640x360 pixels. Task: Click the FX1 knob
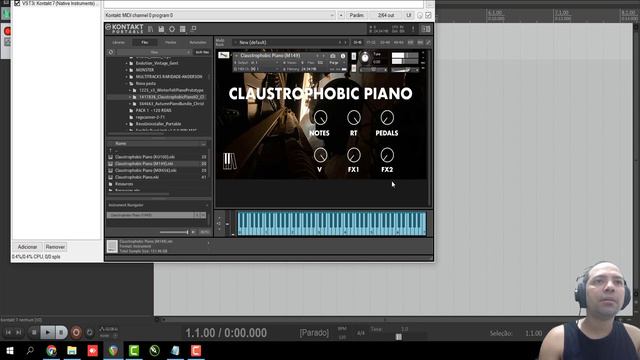tap(353, 155)
